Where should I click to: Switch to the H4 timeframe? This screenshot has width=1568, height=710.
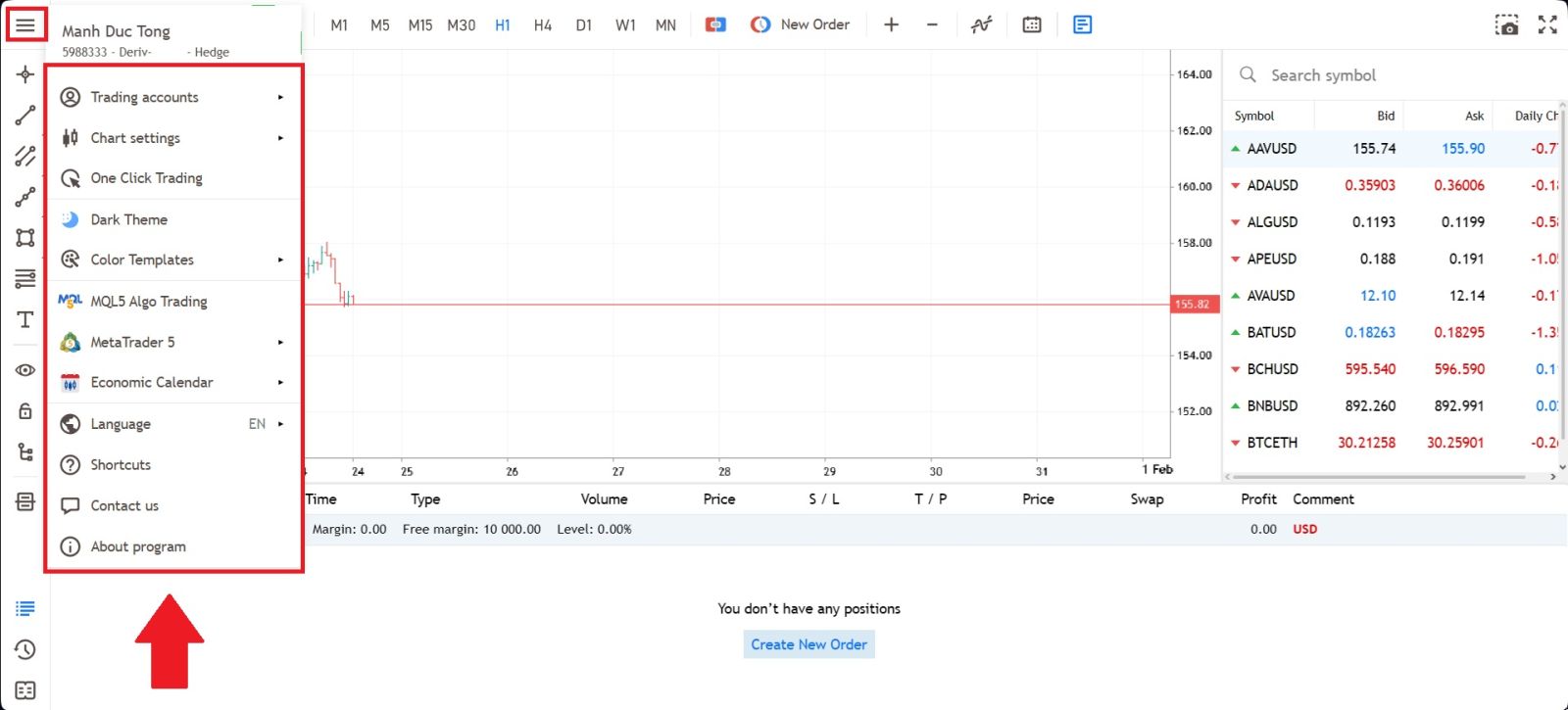543,25
